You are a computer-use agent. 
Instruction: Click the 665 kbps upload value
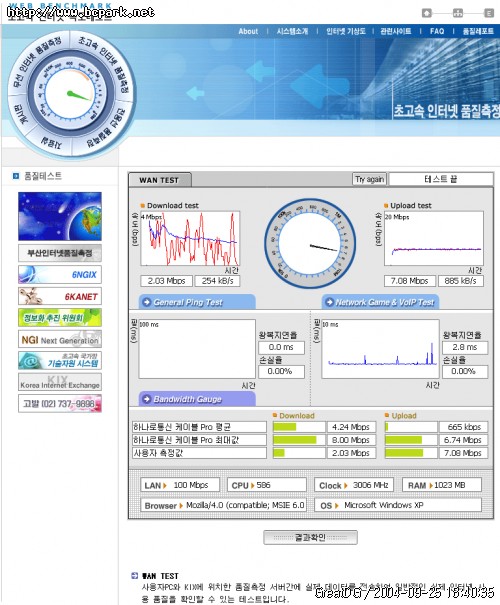[x=463, y=427]
